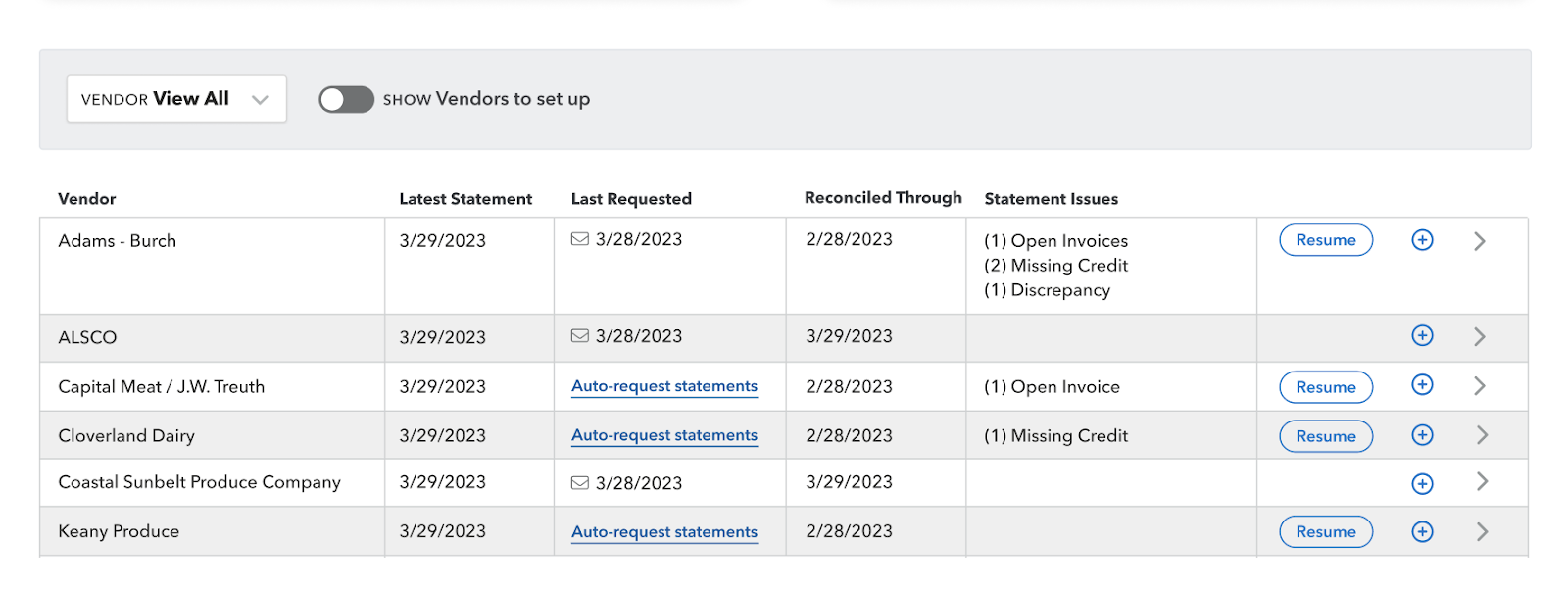Viewport: 1568px width, 595px height.
Task: Select the Adams - Burch vendor name
Action: pos(118,241)
